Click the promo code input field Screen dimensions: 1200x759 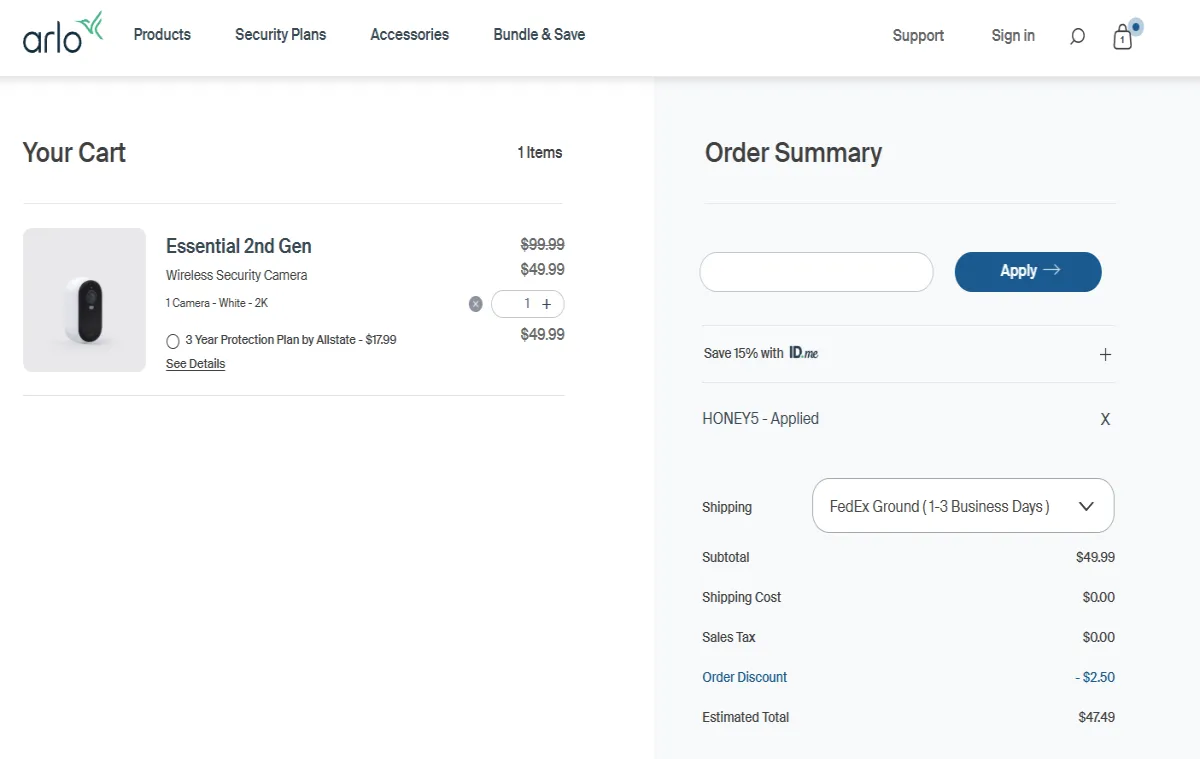pyautogui.click(x=816, y=271)
